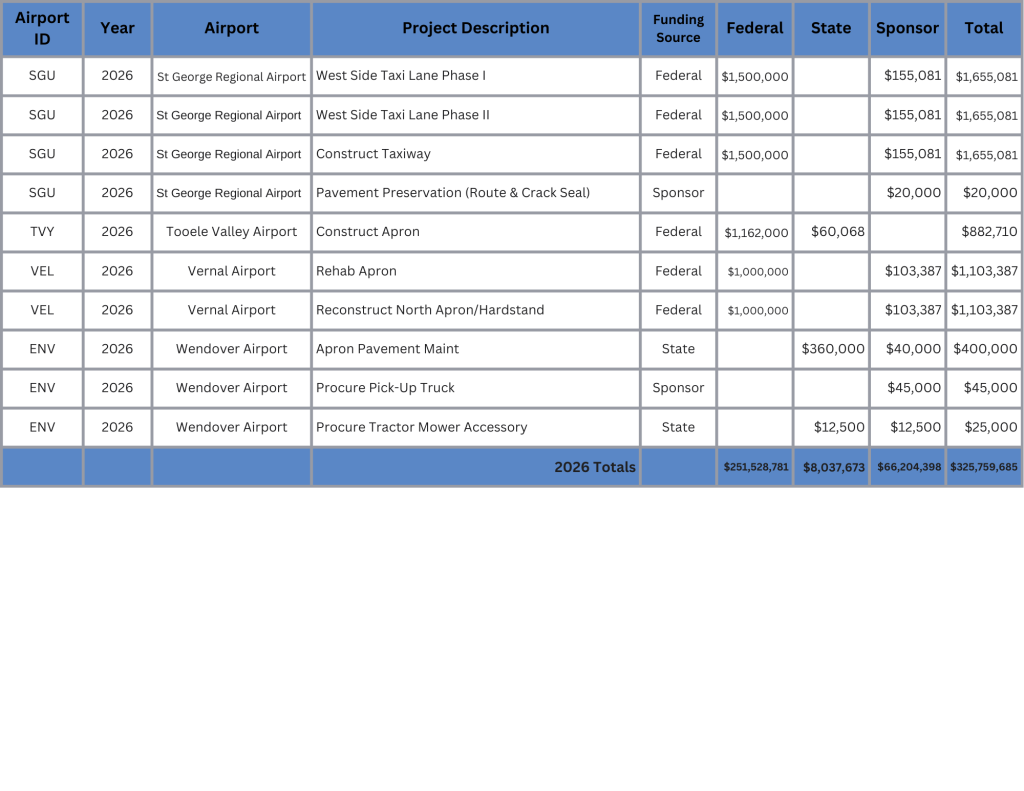The image size is (1024, 791).
Task: Click the Tooele Valley Airport cell
Action: click(x=231, y=232)
